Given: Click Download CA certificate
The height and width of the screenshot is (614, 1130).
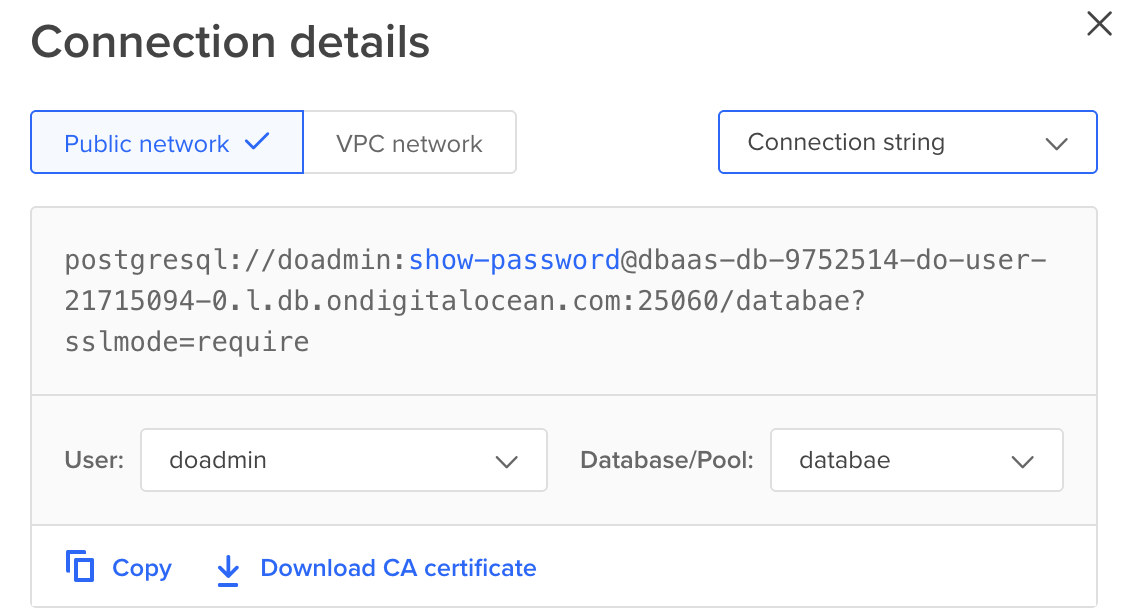Looking at the screenshot, I should [397, 567].
